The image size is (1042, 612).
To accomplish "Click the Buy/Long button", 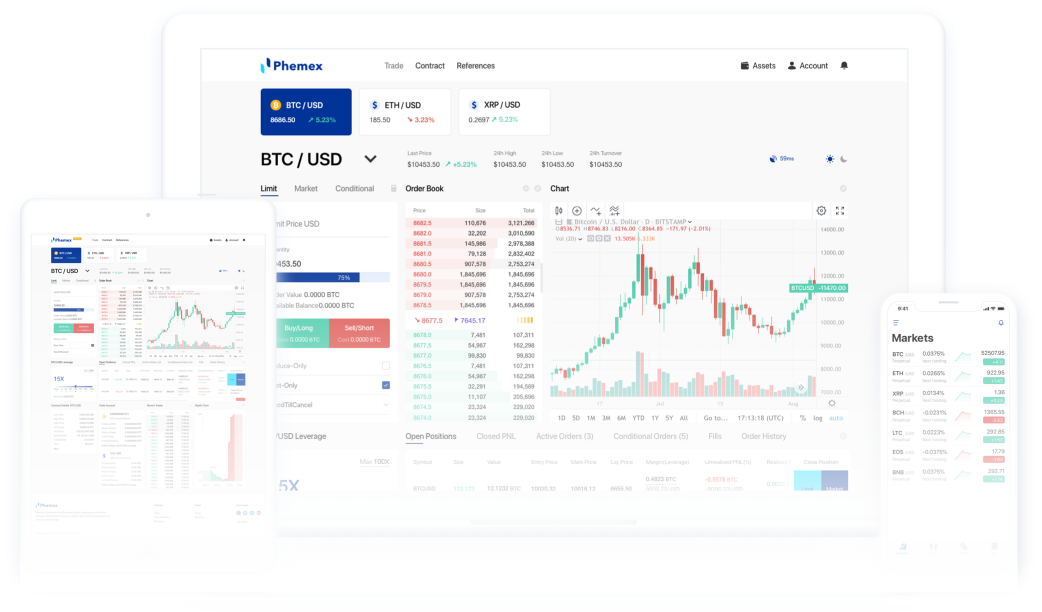I will [x=302, y=333].
